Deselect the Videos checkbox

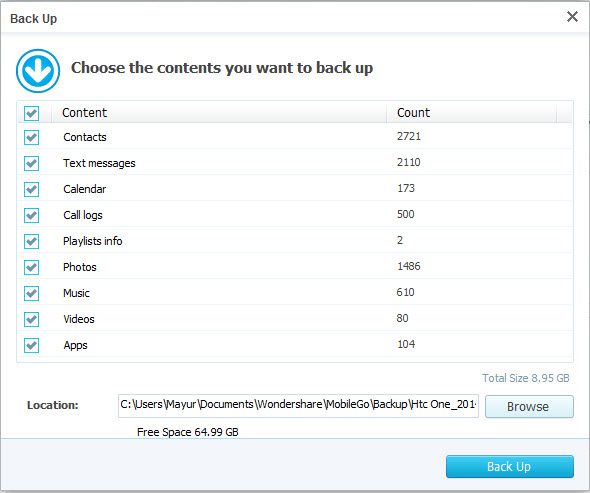tap(31, 319)
